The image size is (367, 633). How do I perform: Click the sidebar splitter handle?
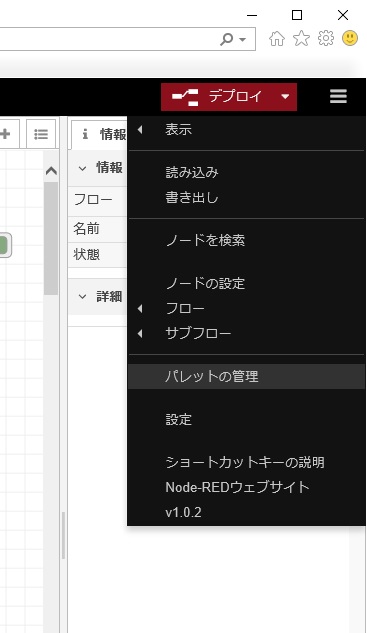(x=63, y=535)
